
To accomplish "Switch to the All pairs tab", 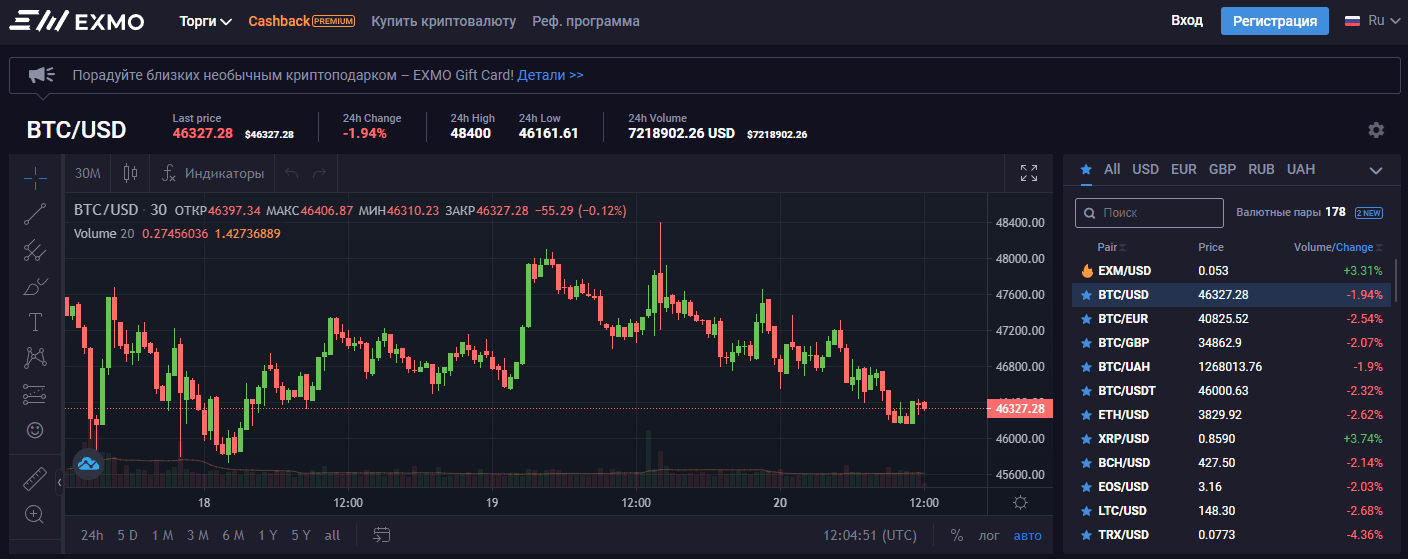I will click(x=1112, y=169).
